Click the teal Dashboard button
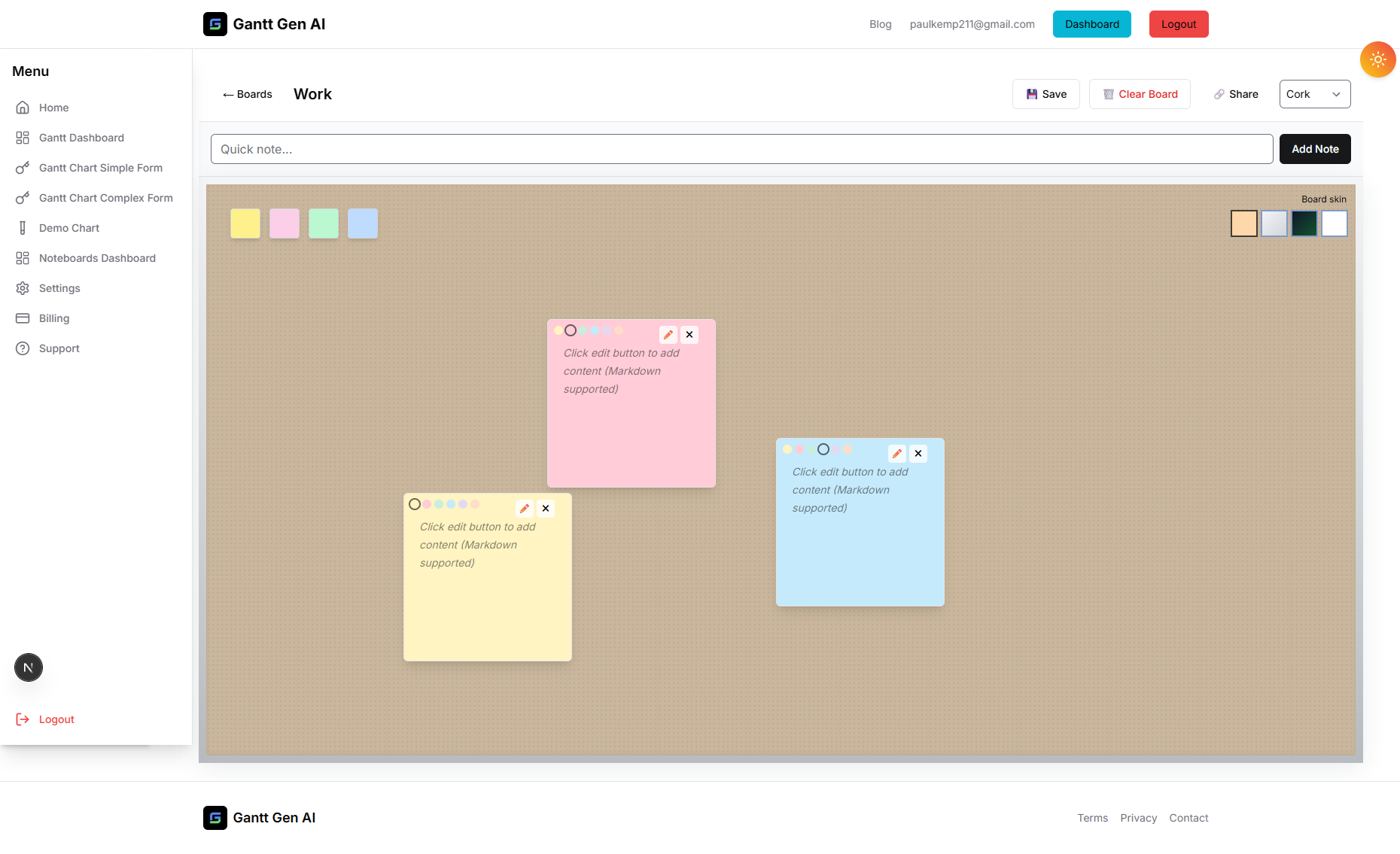1400x854 pixels. (x=1091, y=24)
